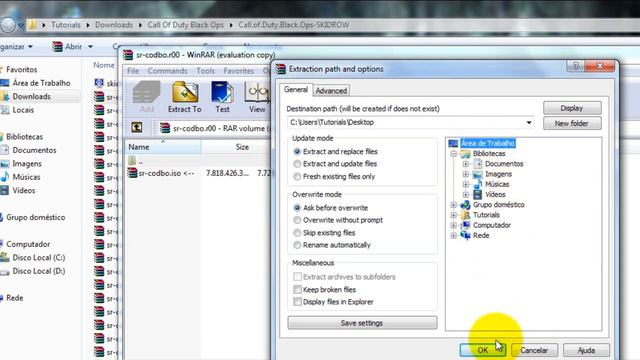This screenshot has height=360, width=640.
Task: Select Extract and replace files option
Action: tap(297, 151)
